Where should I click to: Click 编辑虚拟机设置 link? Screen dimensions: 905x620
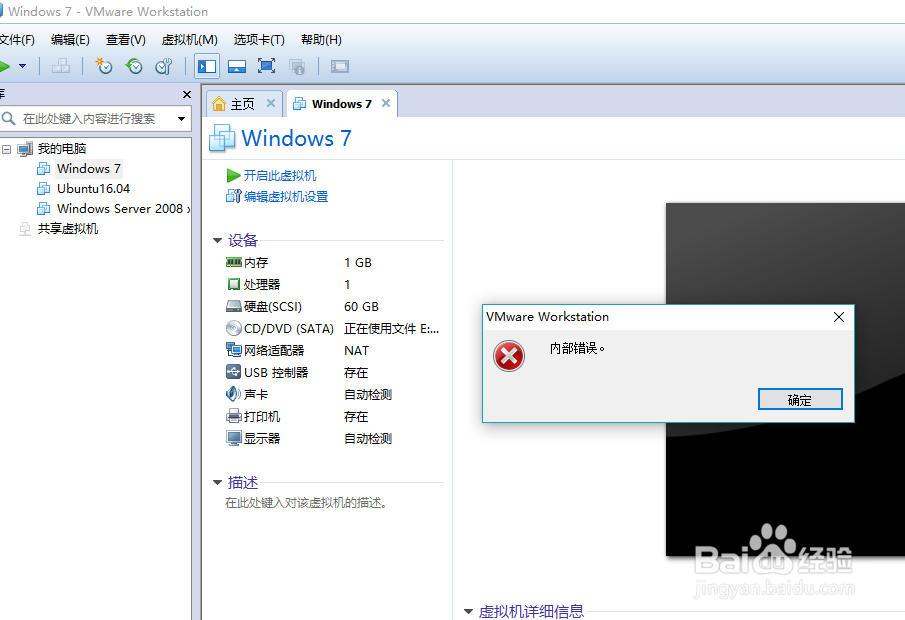coord(286,197)
